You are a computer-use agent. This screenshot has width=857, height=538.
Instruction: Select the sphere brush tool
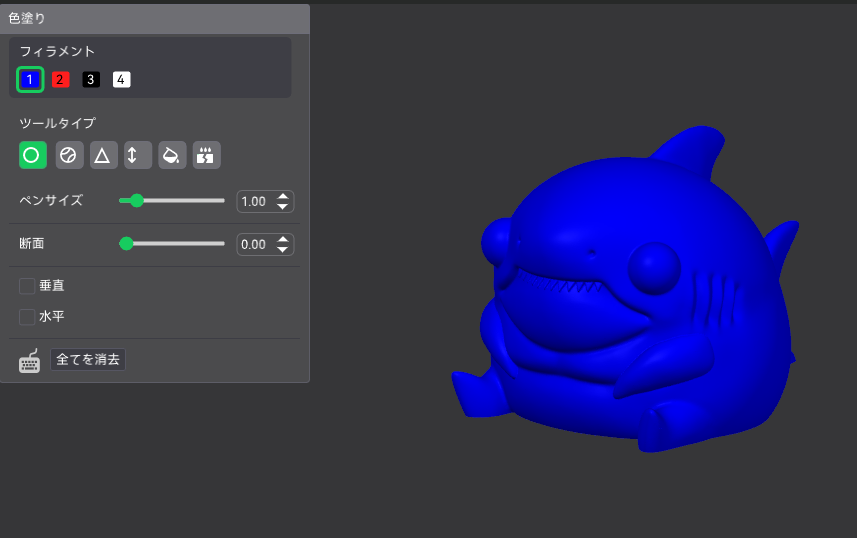point(69,155)
